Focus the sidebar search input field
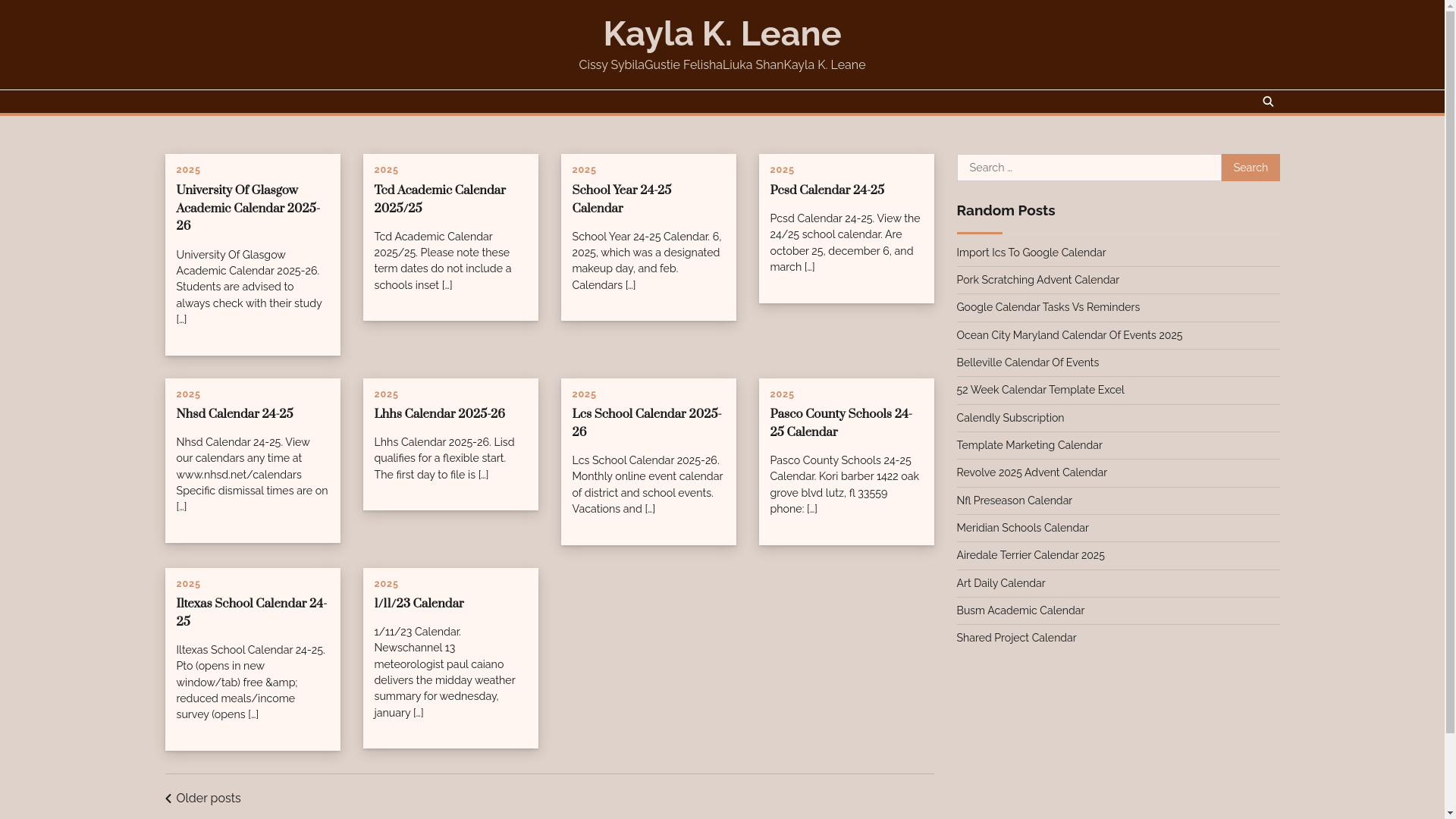 click(1088, 168)
